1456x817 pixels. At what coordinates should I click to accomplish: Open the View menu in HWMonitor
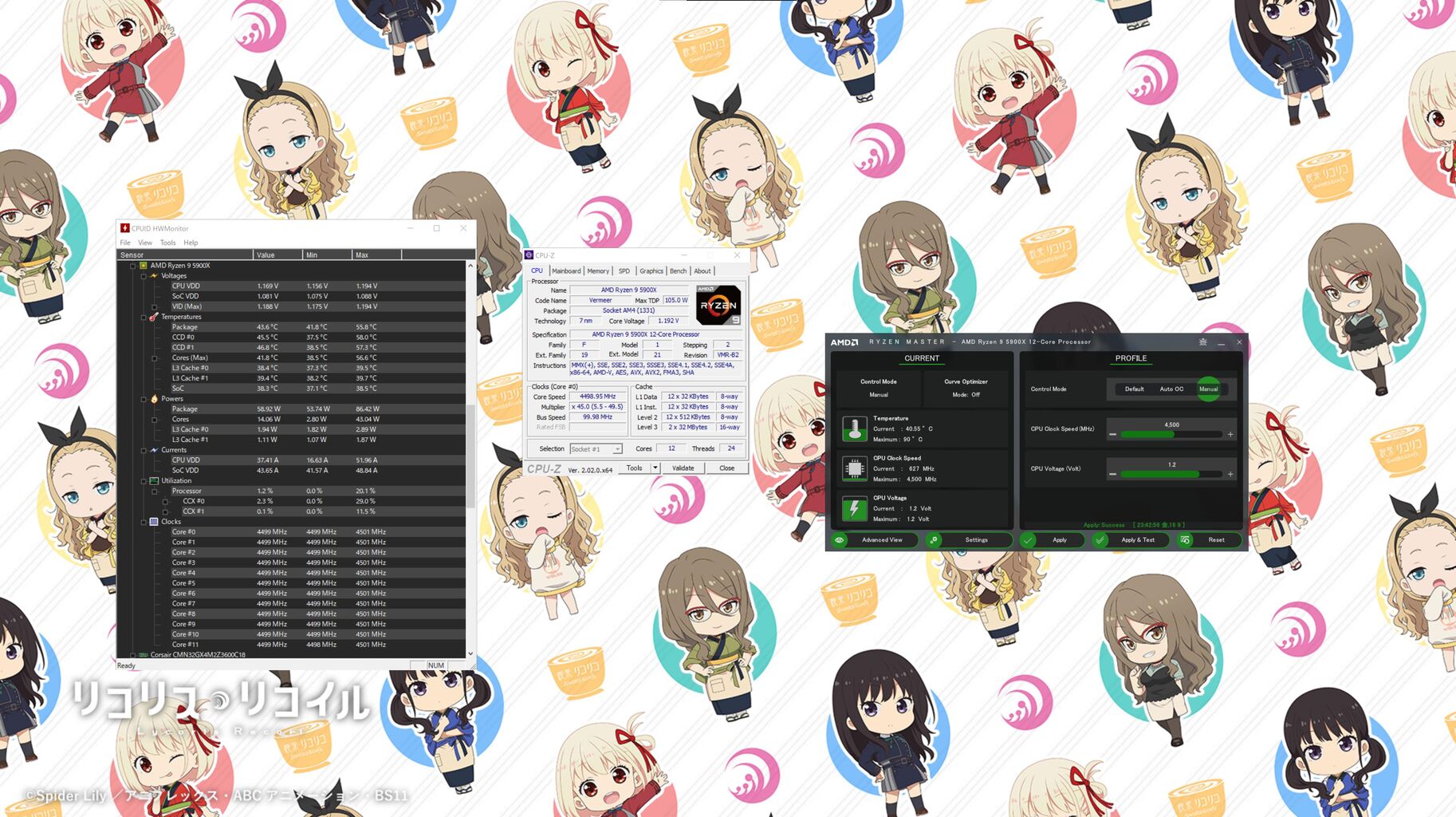[x=145, y=243]
